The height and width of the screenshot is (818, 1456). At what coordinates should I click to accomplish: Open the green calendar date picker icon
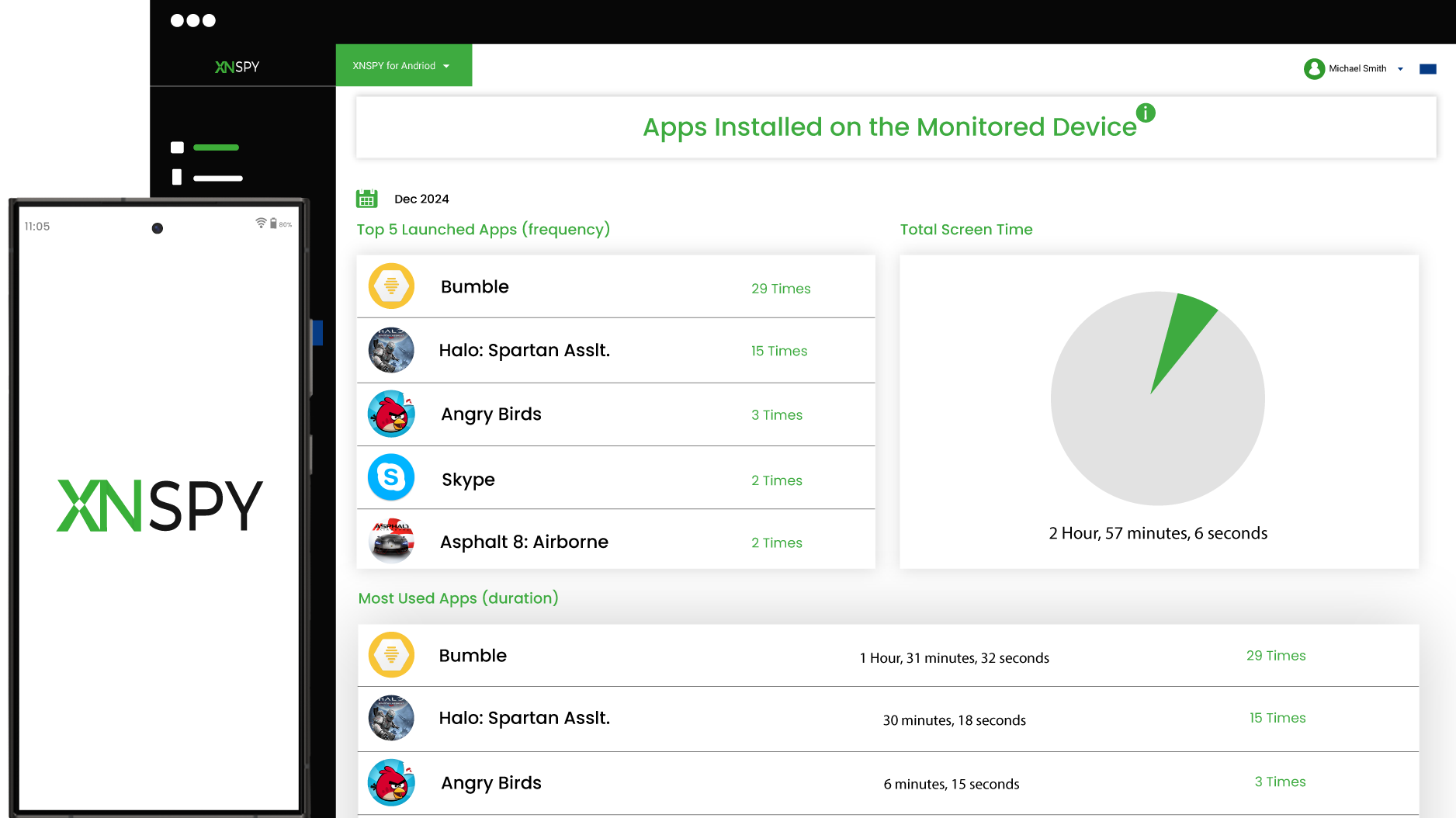pyautogui.click(x=367, y=199)
